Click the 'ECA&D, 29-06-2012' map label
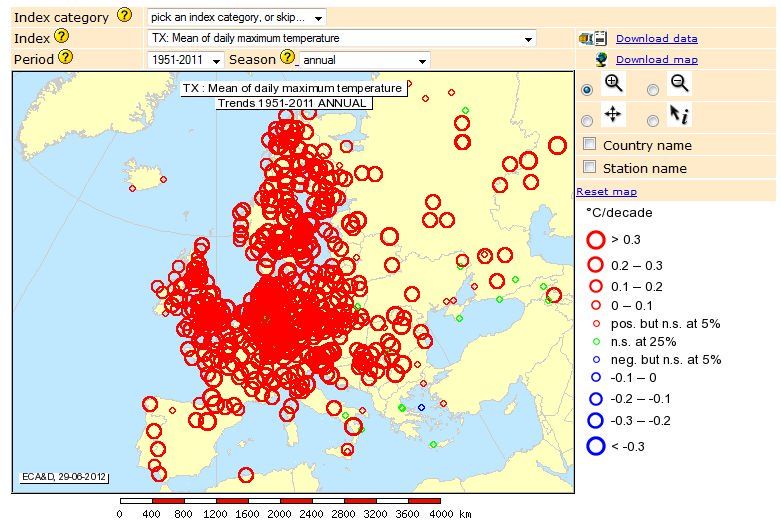The image size is (781, 525). pyautogui.click(x=64, y=477)
